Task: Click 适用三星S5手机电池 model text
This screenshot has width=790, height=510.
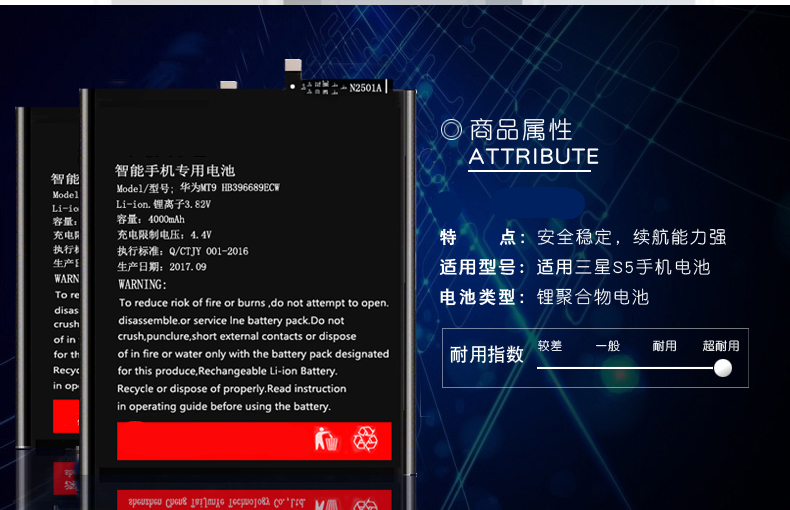Action: [624, 267]
